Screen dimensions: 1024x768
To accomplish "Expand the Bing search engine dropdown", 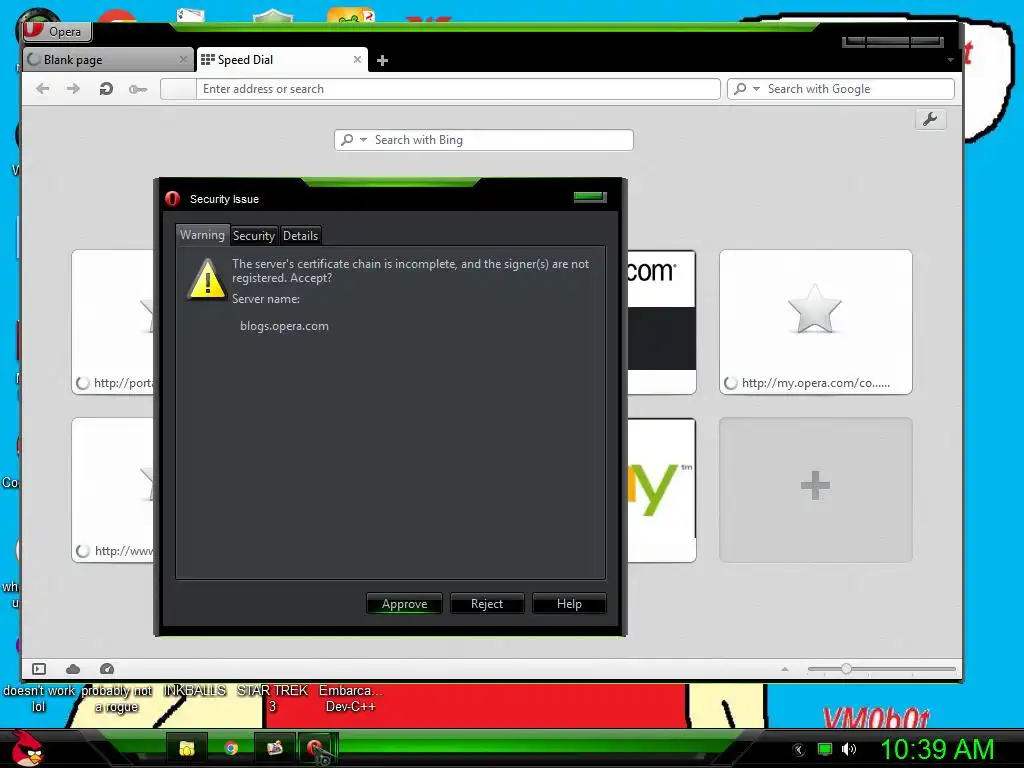I will [363, 140].
